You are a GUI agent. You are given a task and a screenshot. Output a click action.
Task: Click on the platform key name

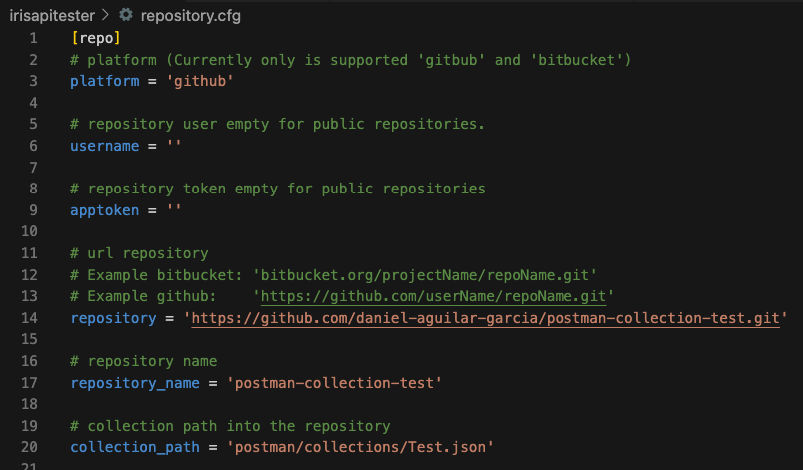click(104, 81)
